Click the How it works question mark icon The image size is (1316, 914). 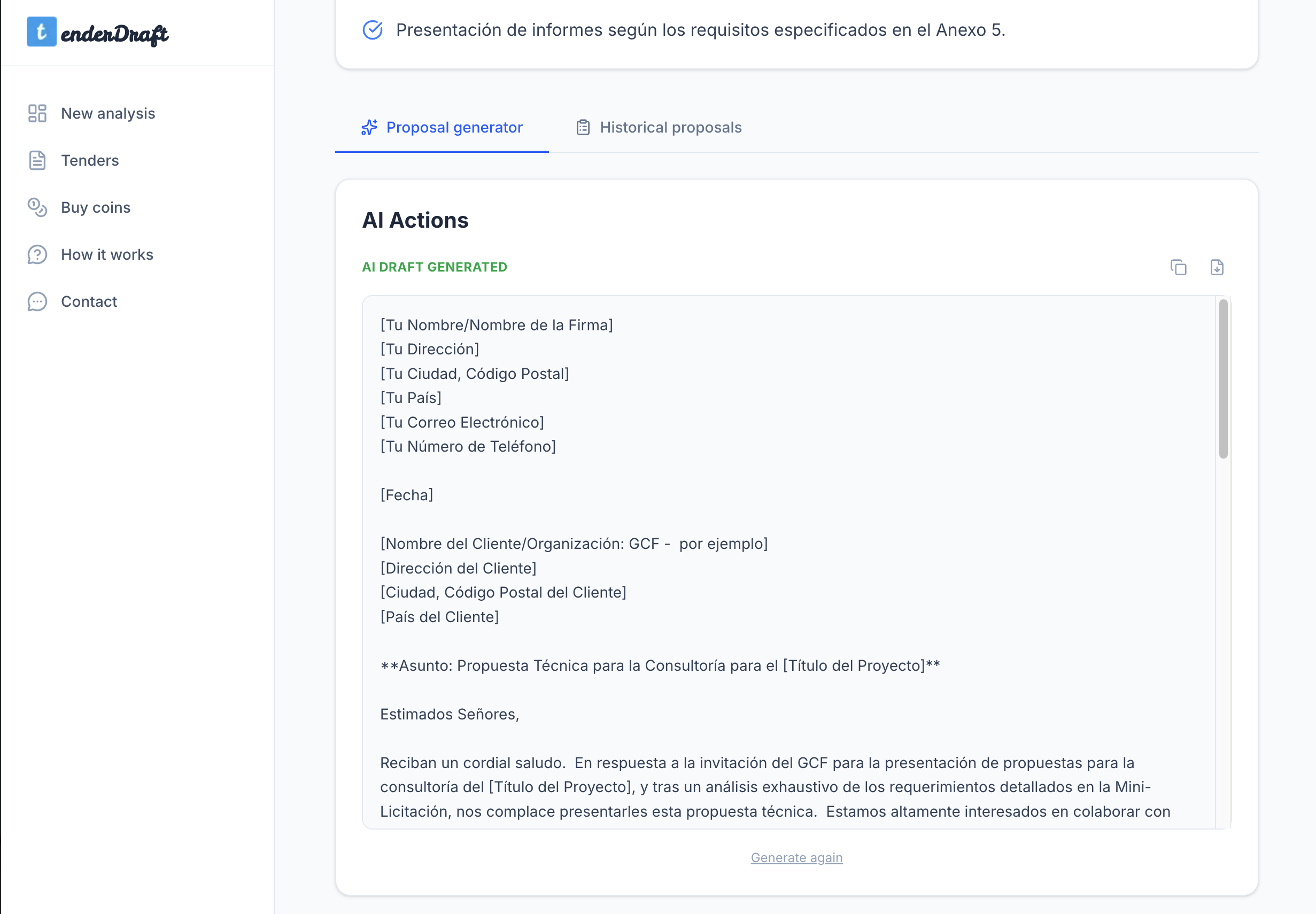pyautogui.click(x=37, y=254)
